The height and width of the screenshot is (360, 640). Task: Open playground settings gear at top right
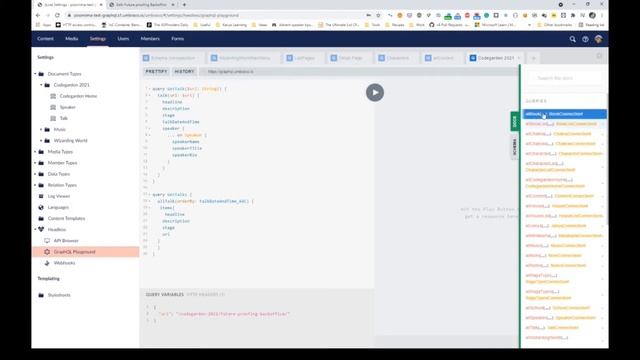599,56
